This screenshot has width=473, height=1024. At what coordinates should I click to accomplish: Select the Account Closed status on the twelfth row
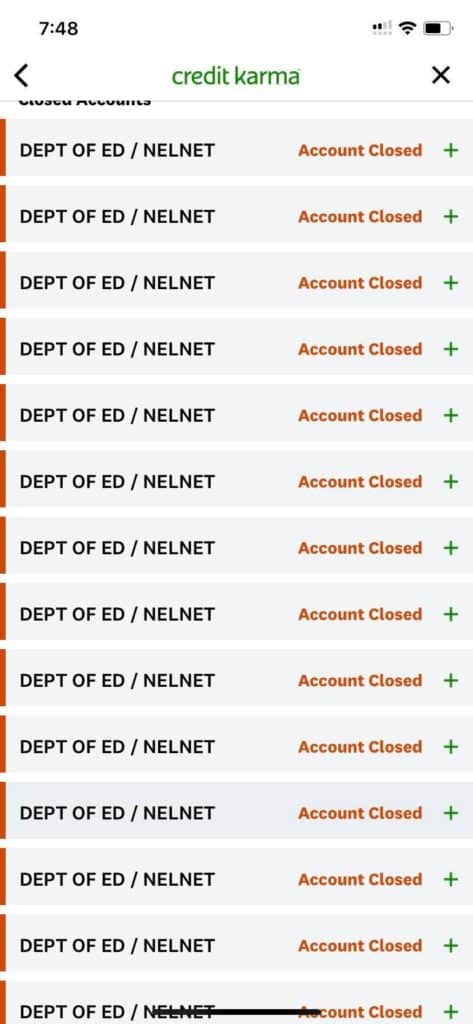pyautogui.click(x=360, y=879)
